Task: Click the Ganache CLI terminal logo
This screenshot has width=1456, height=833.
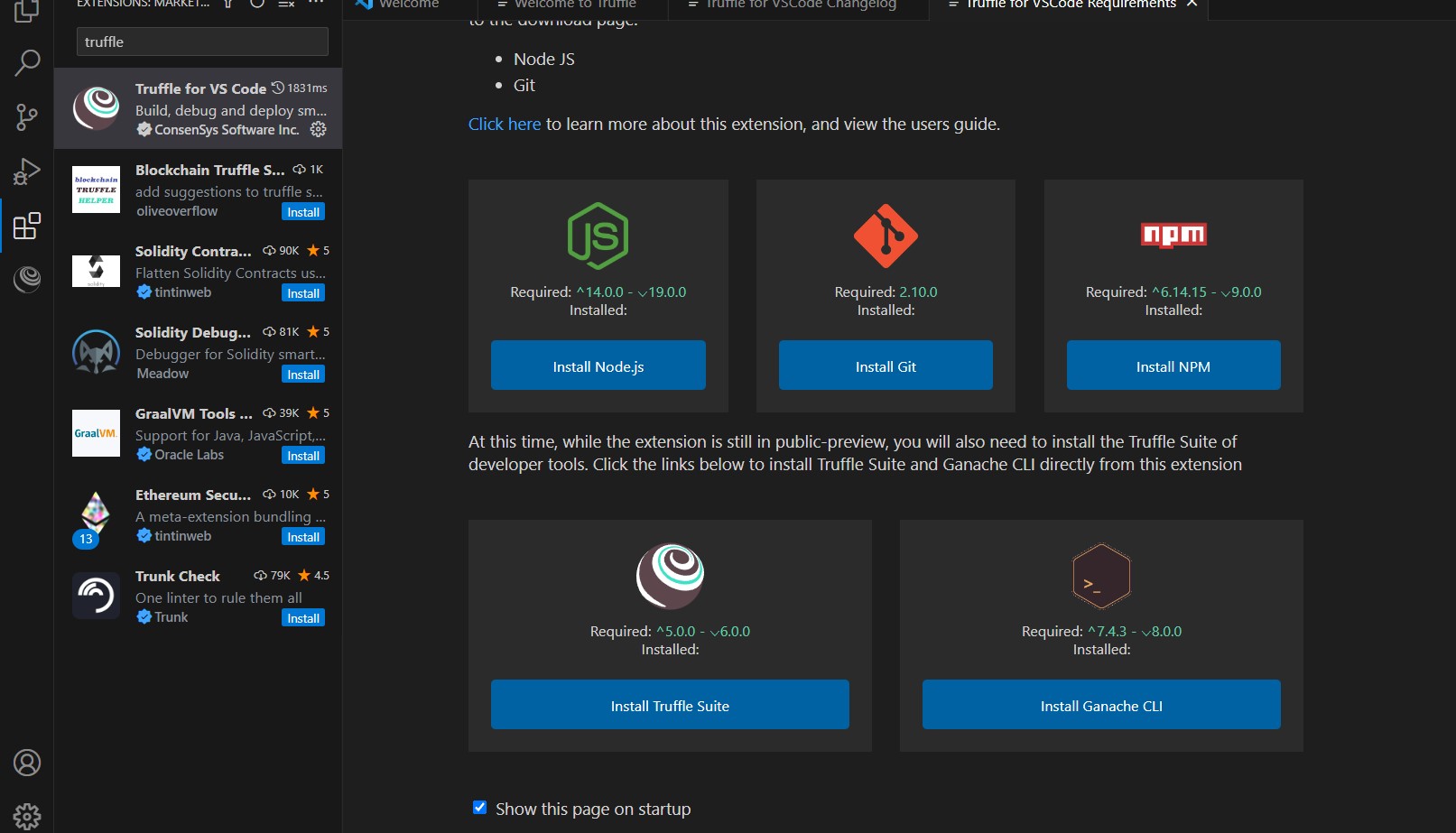Action: pyautogui.click(x=1101, y=576)
